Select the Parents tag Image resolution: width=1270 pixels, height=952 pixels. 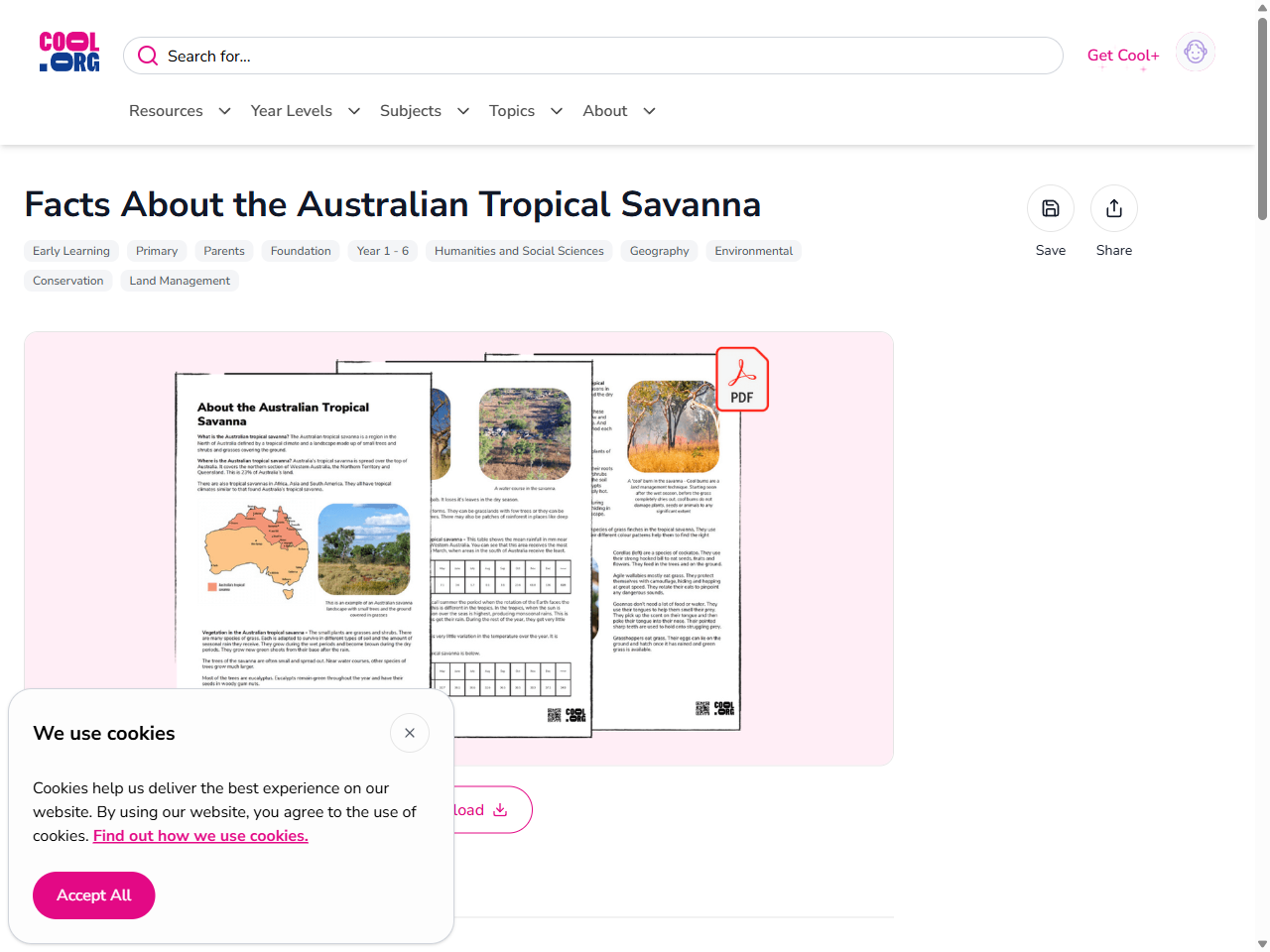coord(224,251)
